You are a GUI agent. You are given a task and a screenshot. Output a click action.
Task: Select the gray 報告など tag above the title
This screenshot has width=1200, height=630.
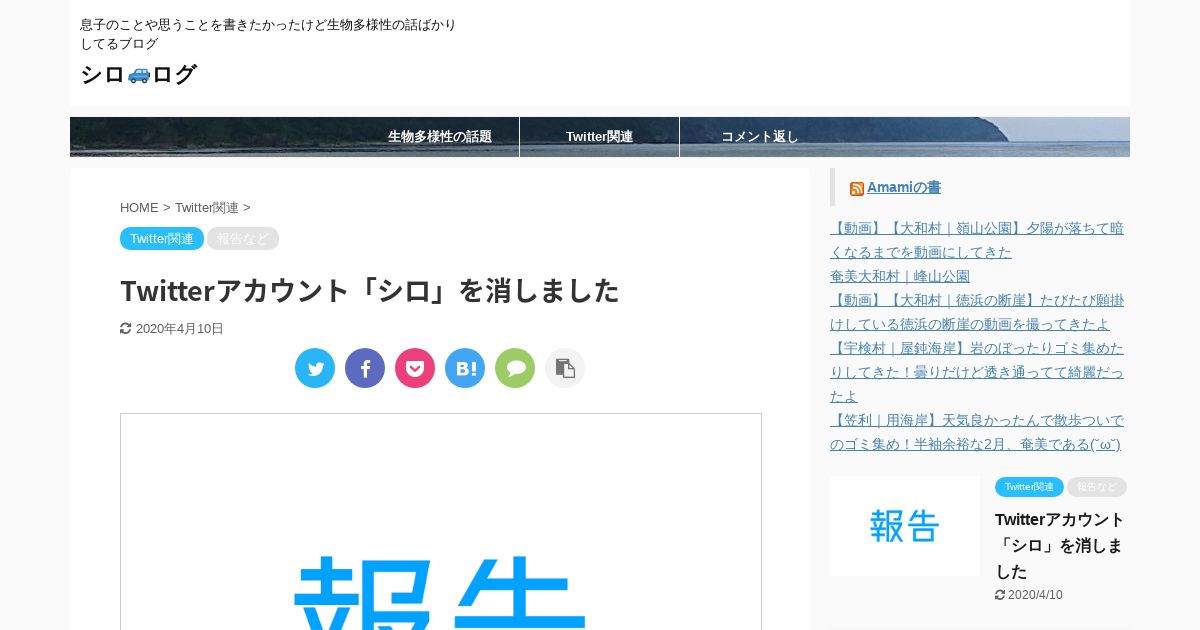[x=243, y=238]
